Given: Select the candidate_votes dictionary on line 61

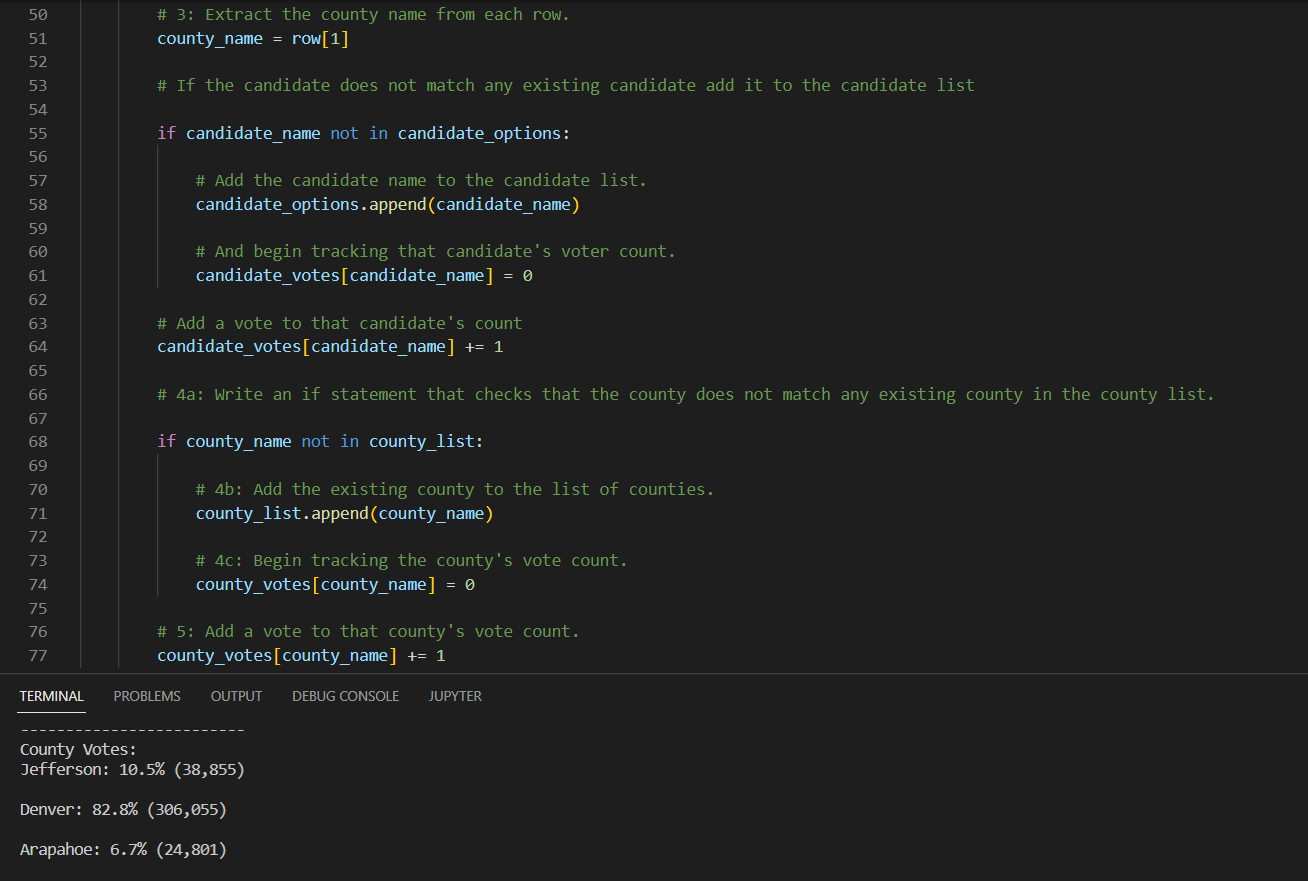Looking at the screenshot, I should (266, 275).
